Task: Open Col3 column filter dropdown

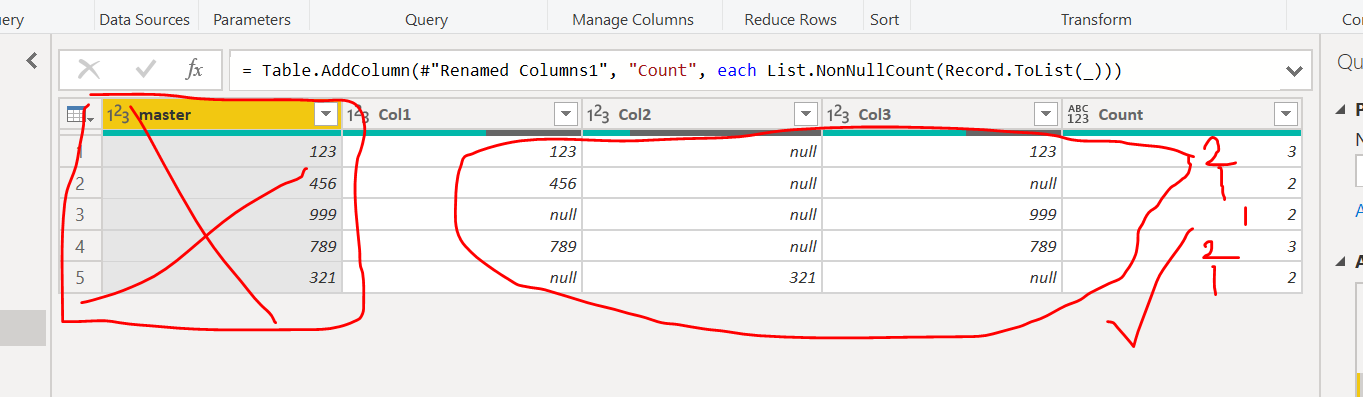Action: click(1046, 114)
